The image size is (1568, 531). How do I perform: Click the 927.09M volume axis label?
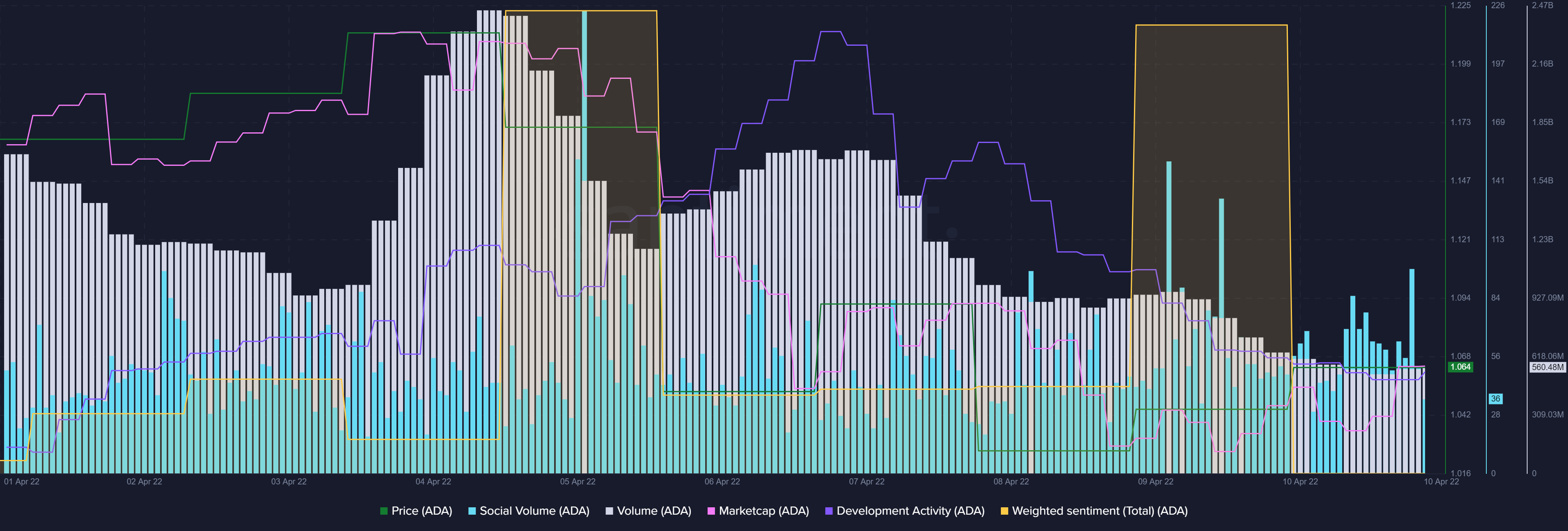[x=1548, y=298]
